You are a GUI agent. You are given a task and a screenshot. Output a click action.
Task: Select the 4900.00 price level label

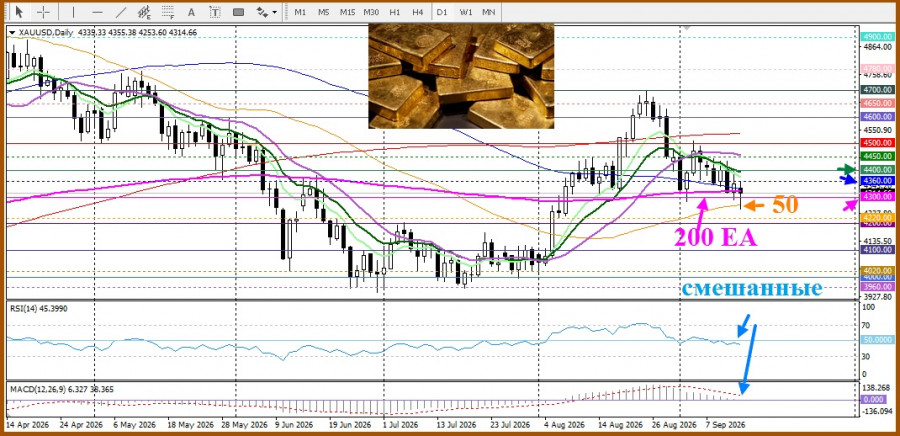coord(878,37)
